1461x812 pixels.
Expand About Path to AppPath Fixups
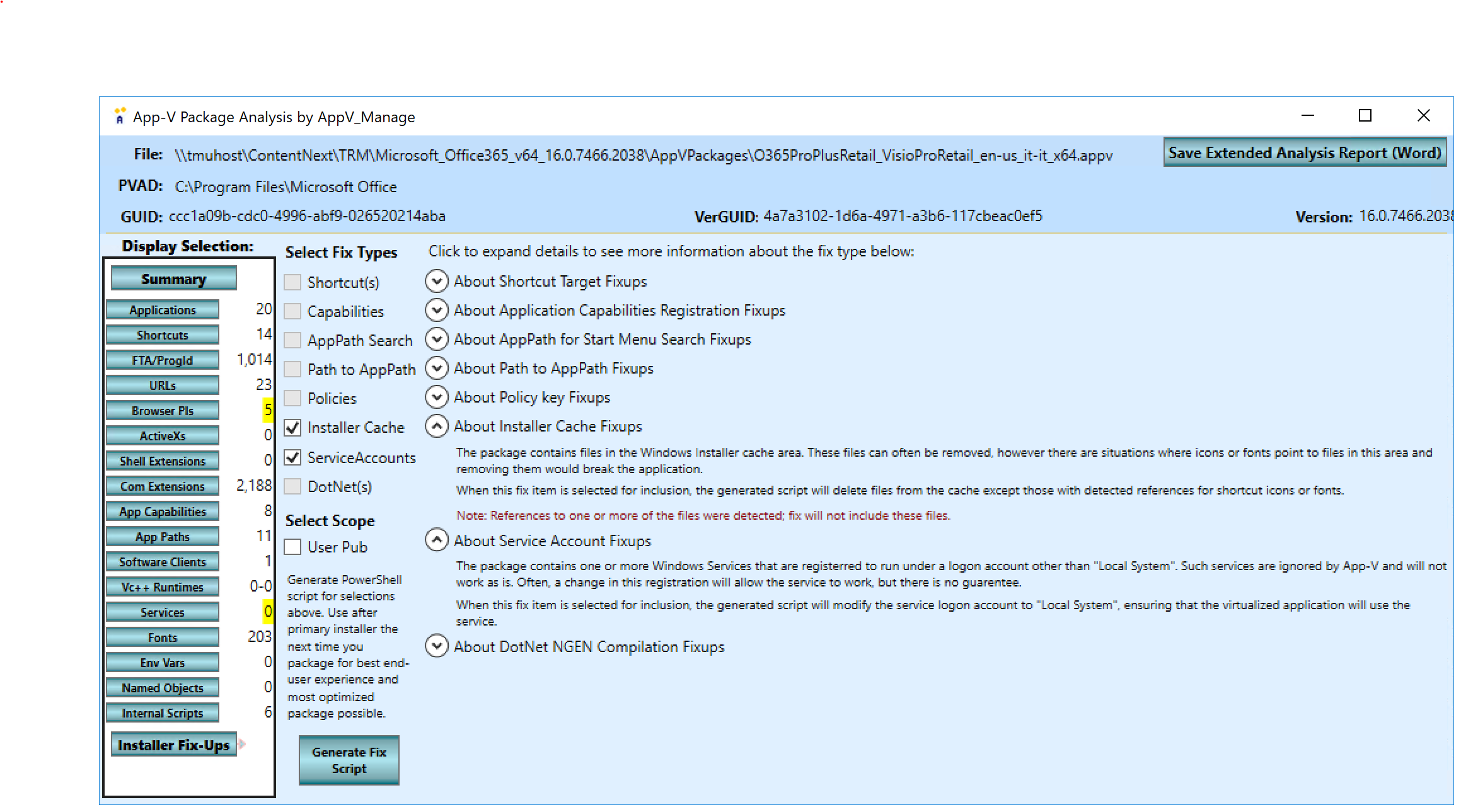437,368
